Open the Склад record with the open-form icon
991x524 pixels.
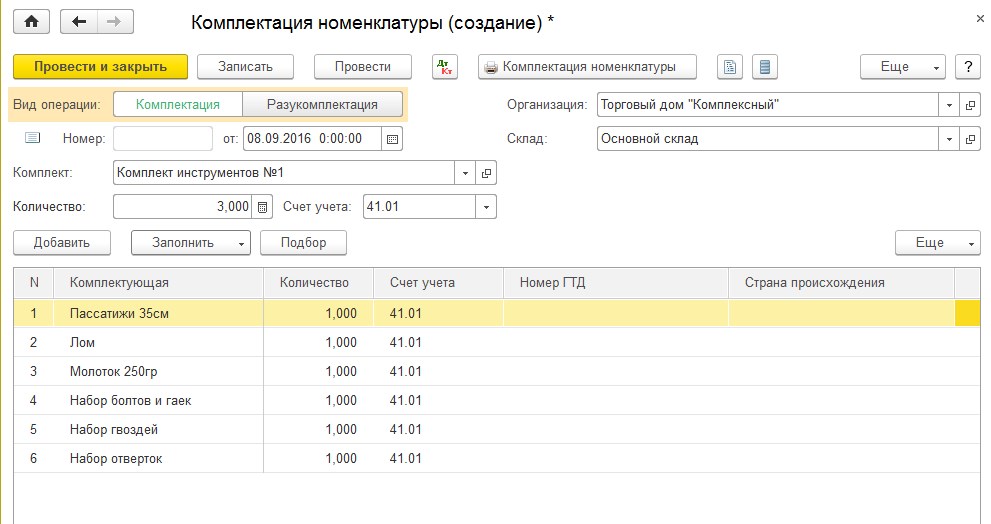pyautogui.click(x=969, y=139)
